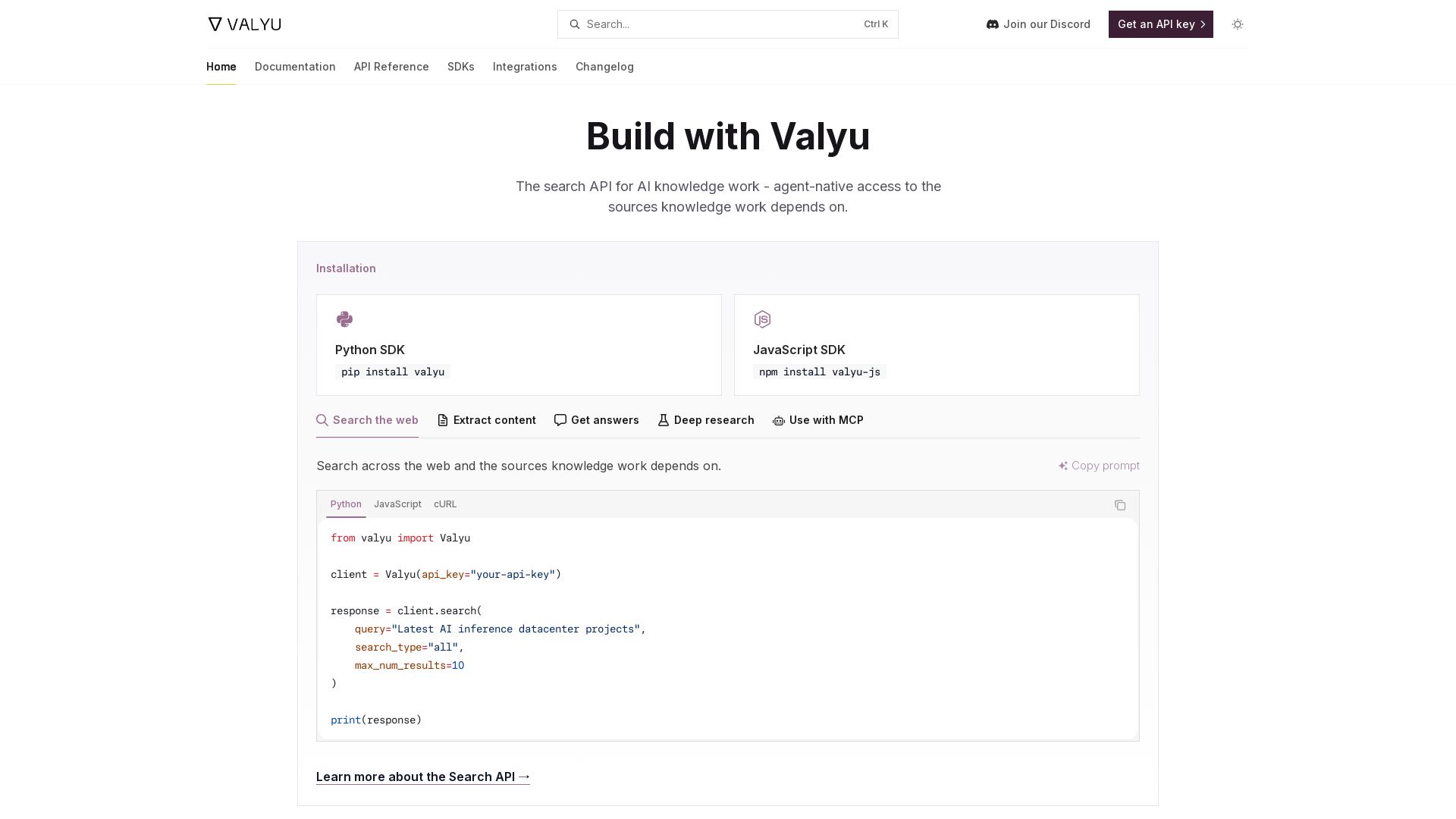This screenshot has width=1456, height=819.
Task: Open the Integrations tab
Action: tap(525, 67)
